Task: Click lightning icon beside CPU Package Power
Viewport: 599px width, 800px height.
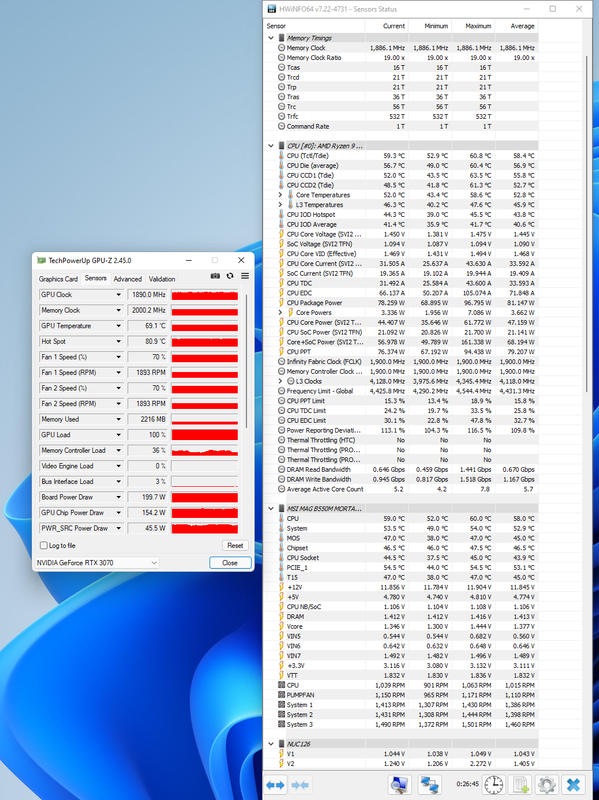Action: coord(281,303)
